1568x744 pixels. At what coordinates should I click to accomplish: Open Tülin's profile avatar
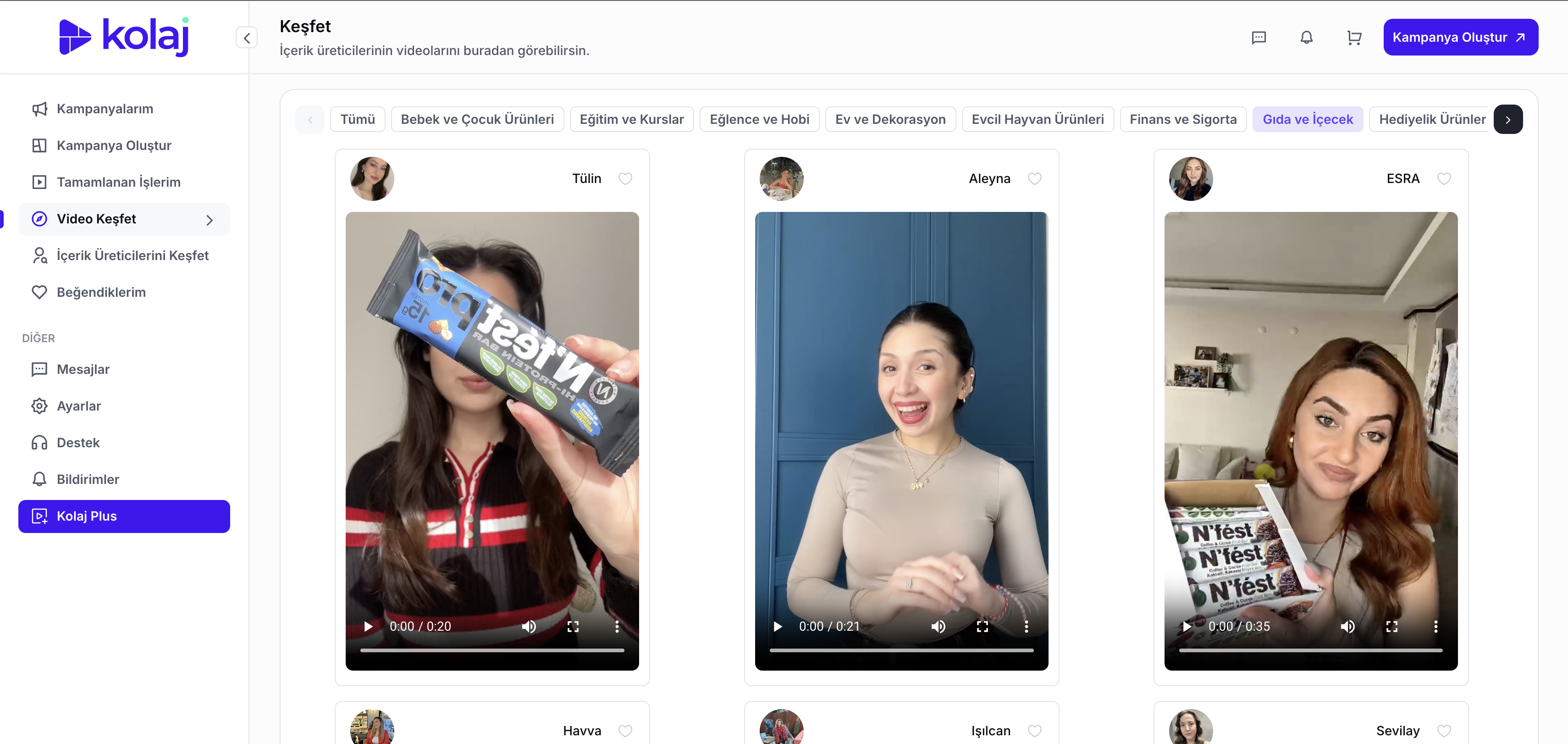pyautogui.click(x=372, y=179)
